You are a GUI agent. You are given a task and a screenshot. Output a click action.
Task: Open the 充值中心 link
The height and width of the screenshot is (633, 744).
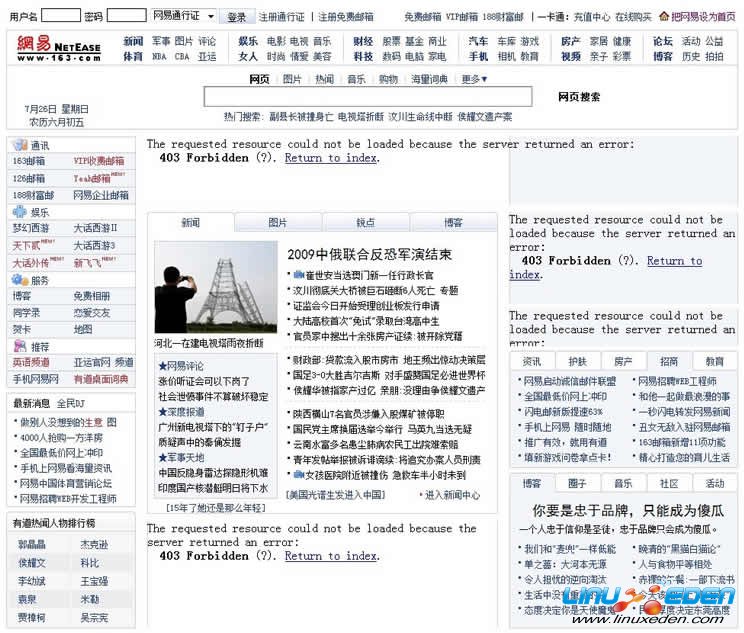[x=592, y=17]
